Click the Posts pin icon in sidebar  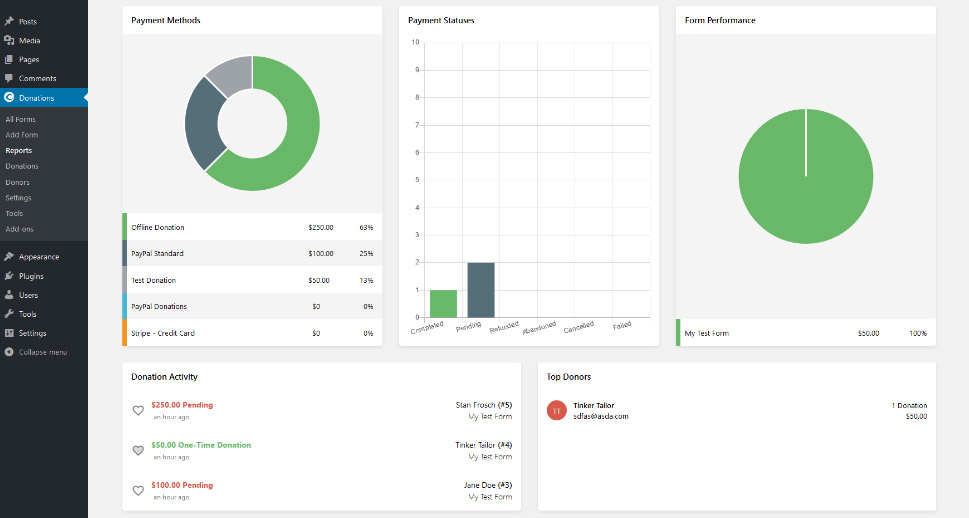[9, 21]
